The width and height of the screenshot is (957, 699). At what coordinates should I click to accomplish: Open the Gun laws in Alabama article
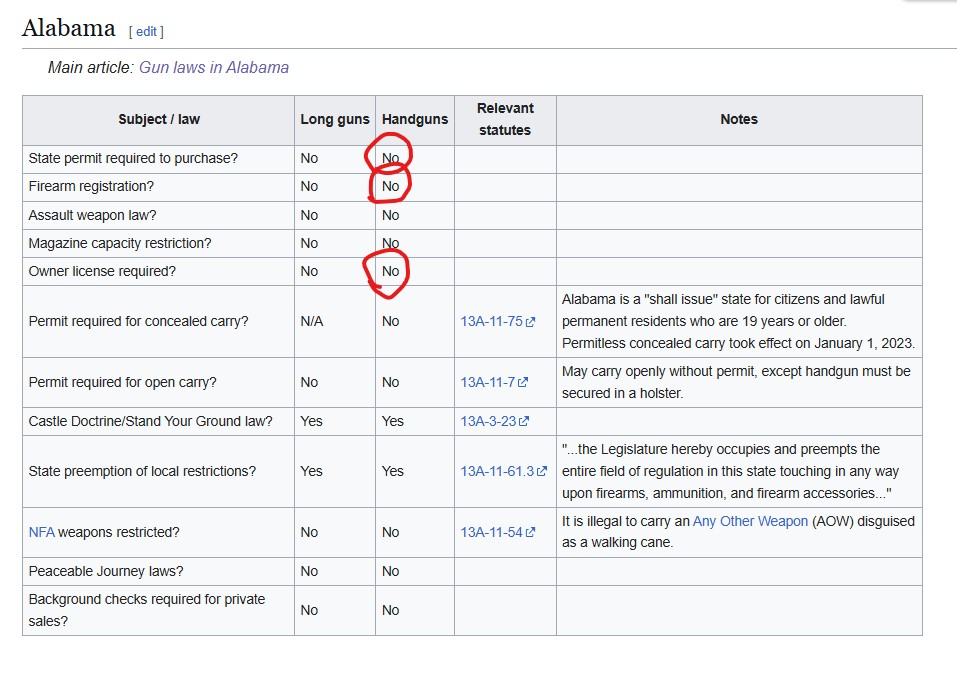click(x=214, y=67)
